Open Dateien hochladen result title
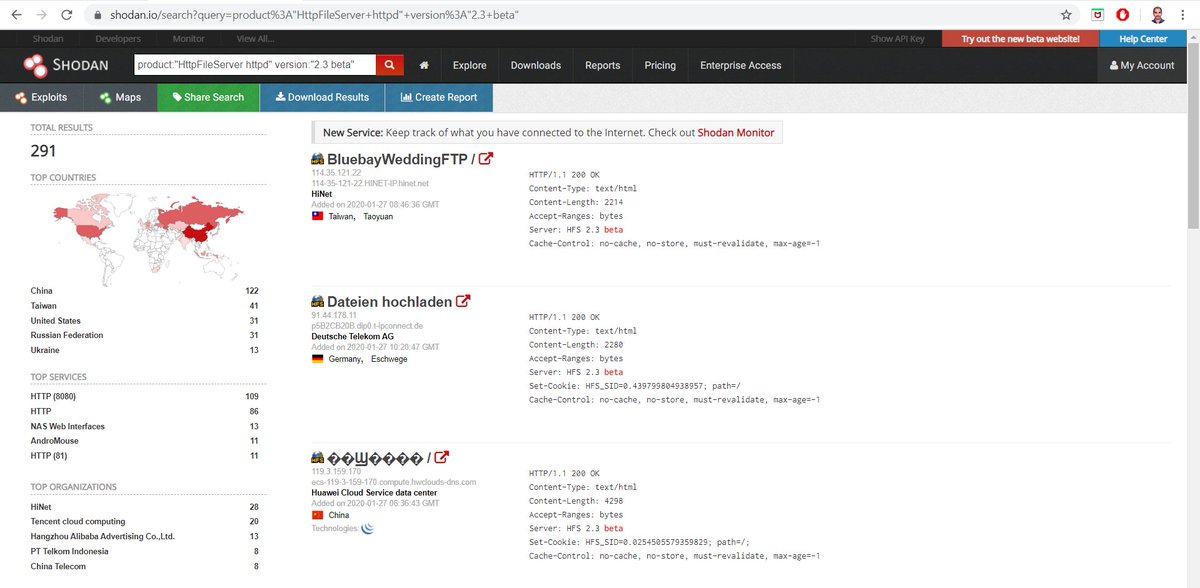This screenshot has width=1200, height=588. (x=389, y=301)
